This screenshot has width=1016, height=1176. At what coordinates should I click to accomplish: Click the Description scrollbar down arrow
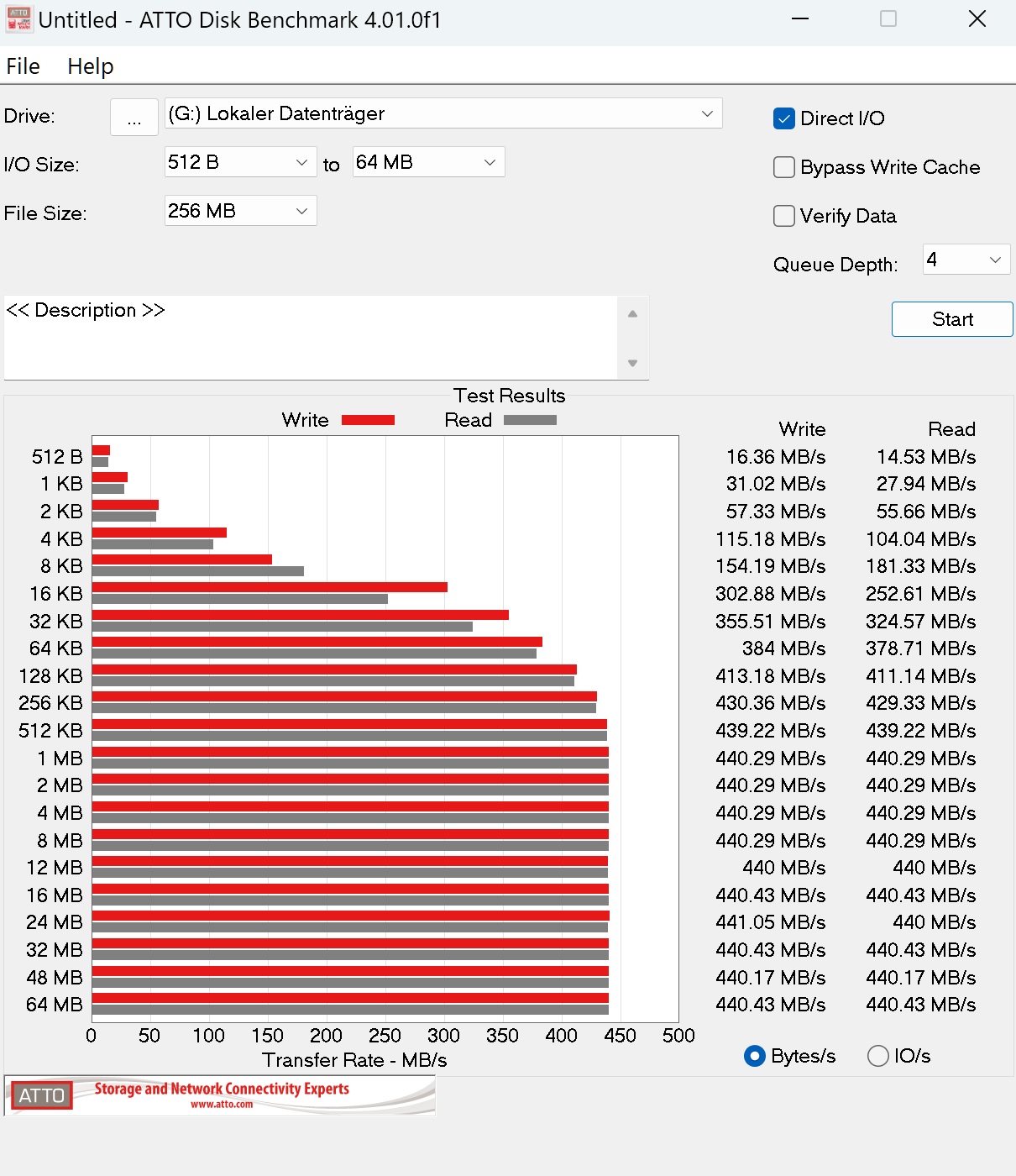(633, 363)
